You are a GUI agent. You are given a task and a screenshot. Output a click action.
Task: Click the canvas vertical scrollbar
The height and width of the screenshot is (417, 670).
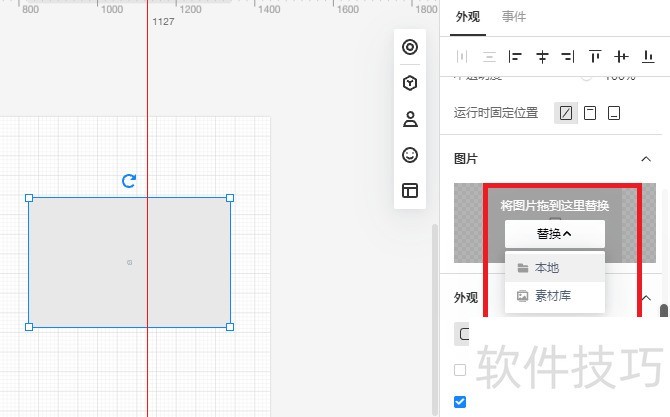(x=435, y=318)
